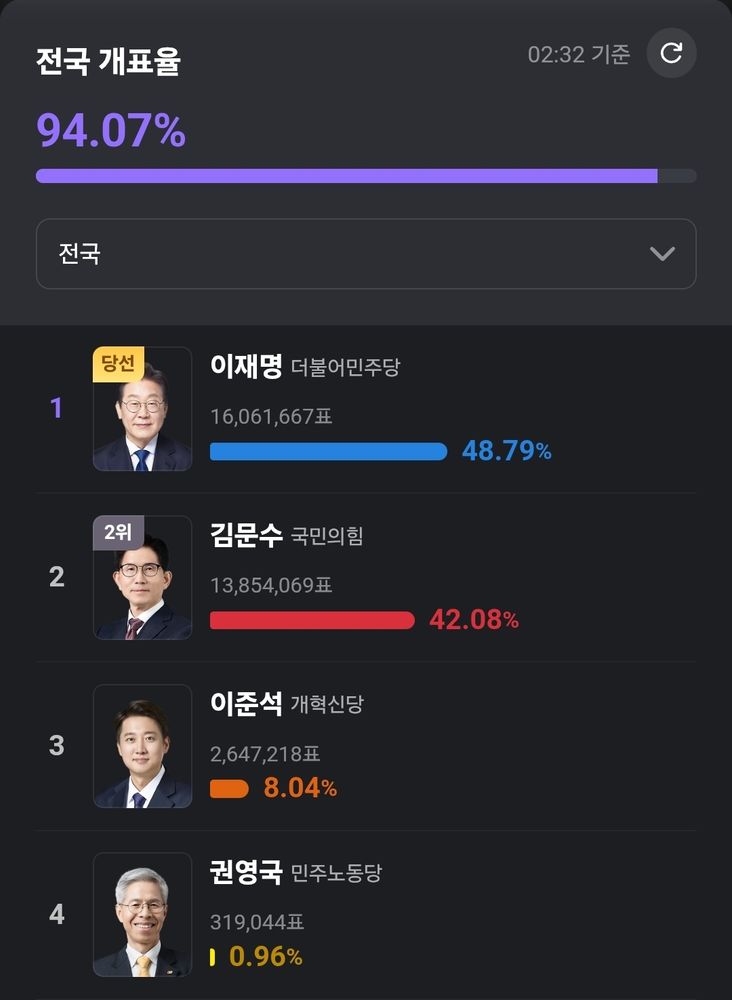Open the 전국 region dropdown

[x=366, y=254]
